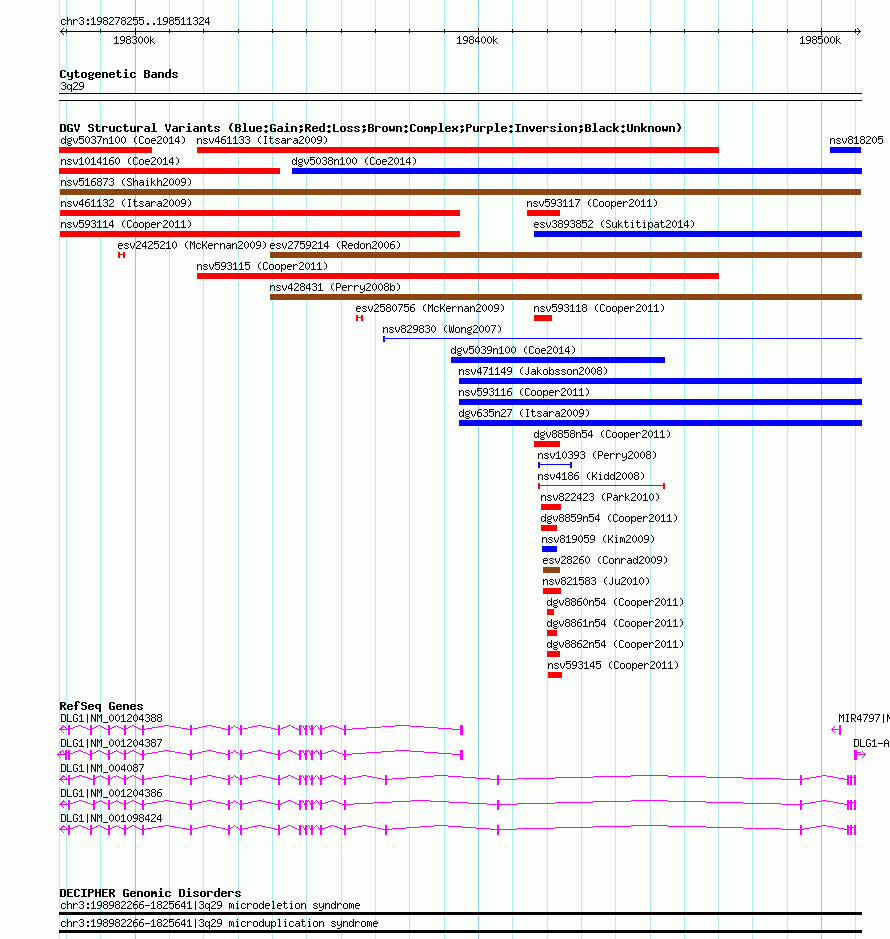Click esv28260 (Conrad2009) label
Viewport: 890px width, 939px height.
pos(605,559)
